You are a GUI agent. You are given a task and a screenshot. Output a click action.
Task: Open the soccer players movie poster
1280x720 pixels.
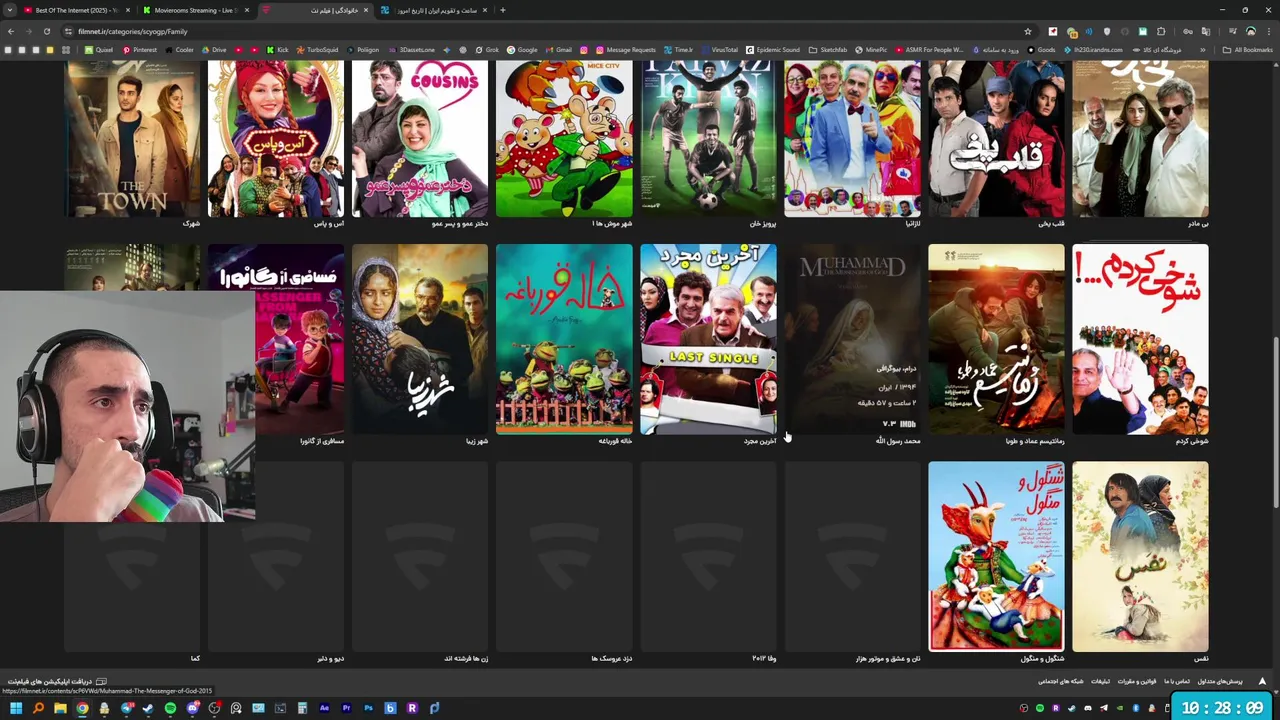coord(708,138)
